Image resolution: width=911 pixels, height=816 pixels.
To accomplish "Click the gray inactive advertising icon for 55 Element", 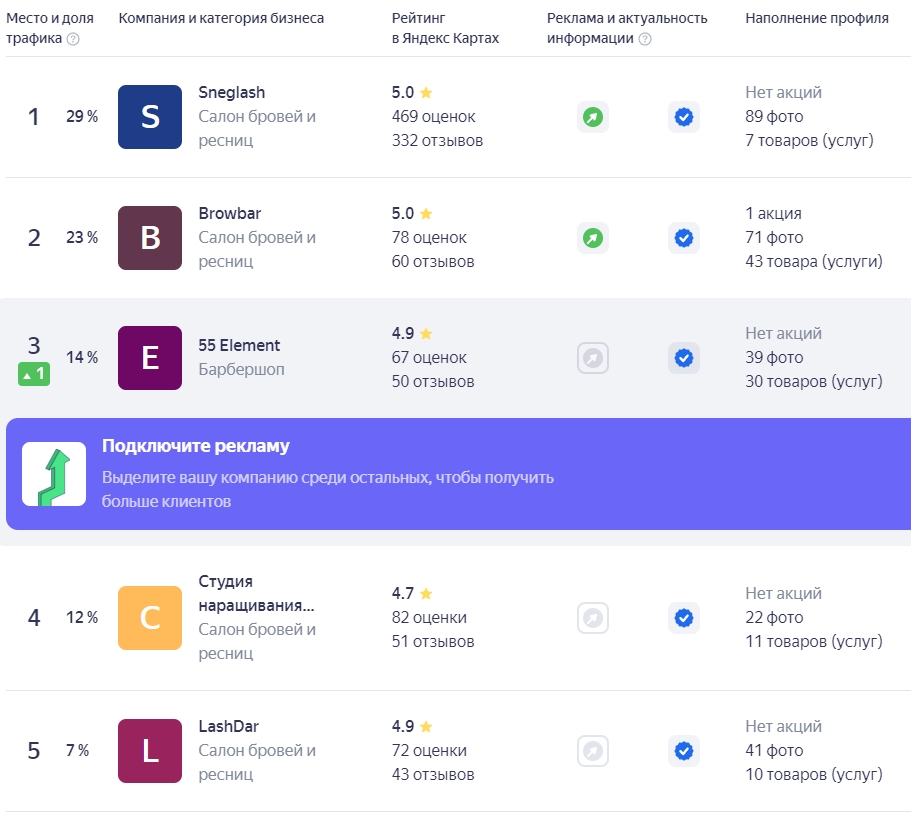I will click(x=593, y=358).
